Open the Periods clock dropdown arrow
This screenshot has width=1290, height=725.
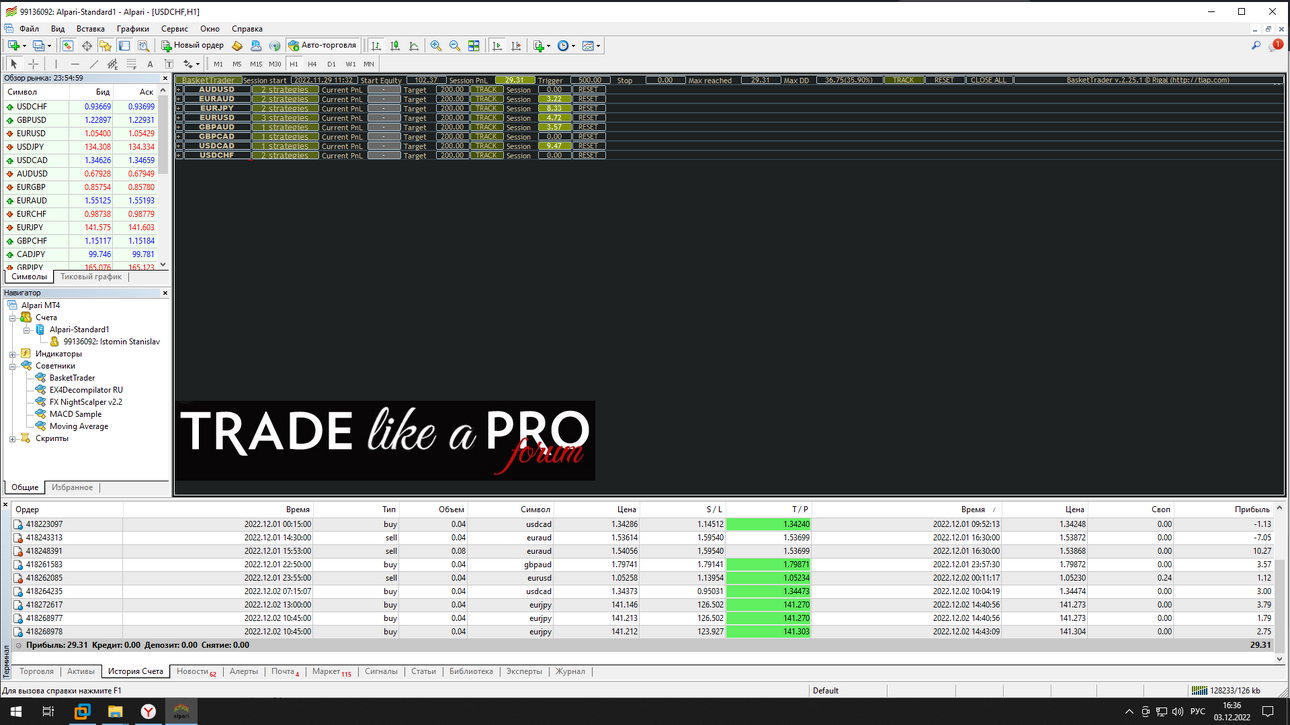point(573,46)
